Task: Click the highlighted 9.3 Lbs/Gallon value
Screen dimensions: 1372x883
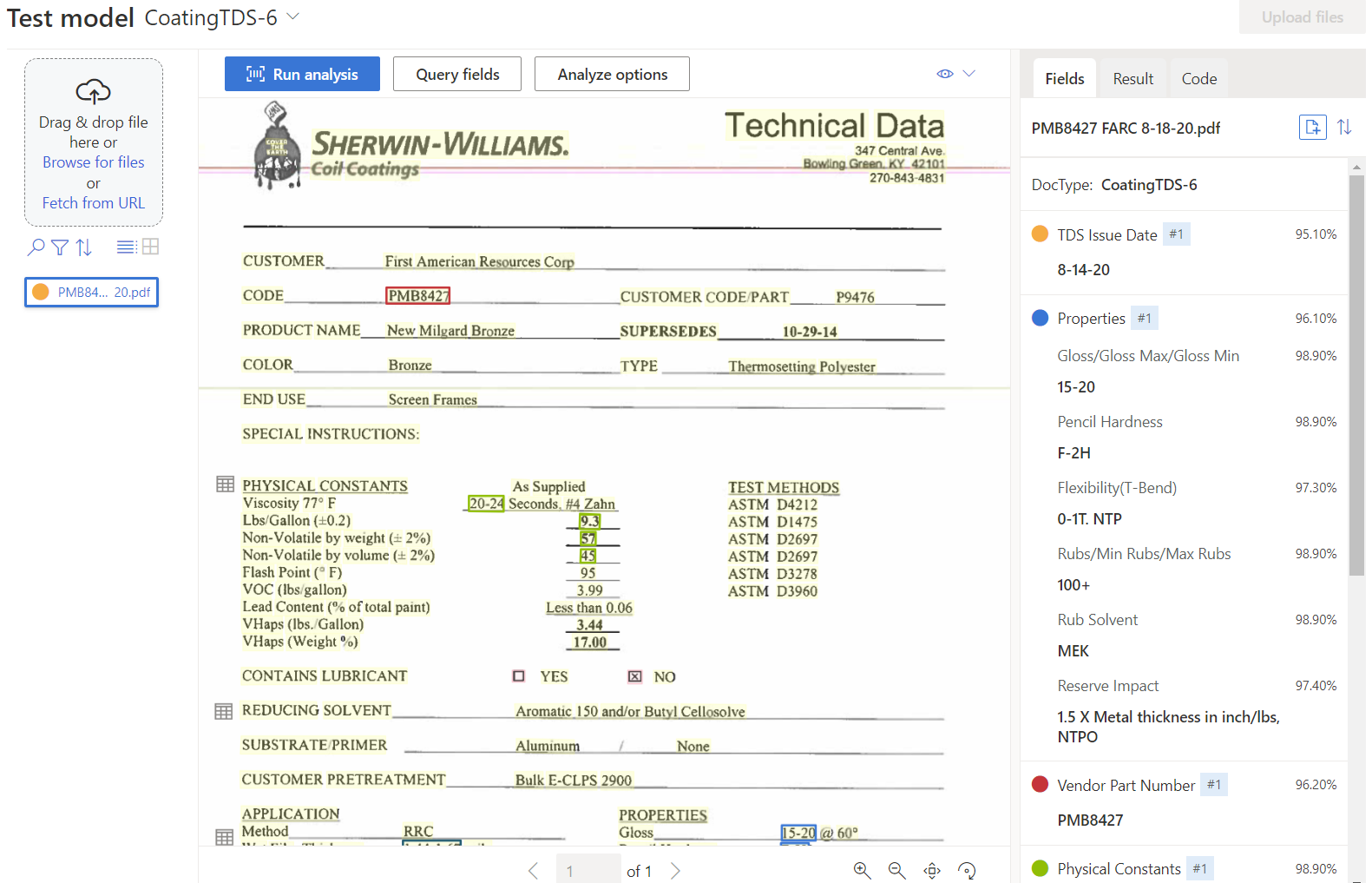Action: (x=589, y=521)
